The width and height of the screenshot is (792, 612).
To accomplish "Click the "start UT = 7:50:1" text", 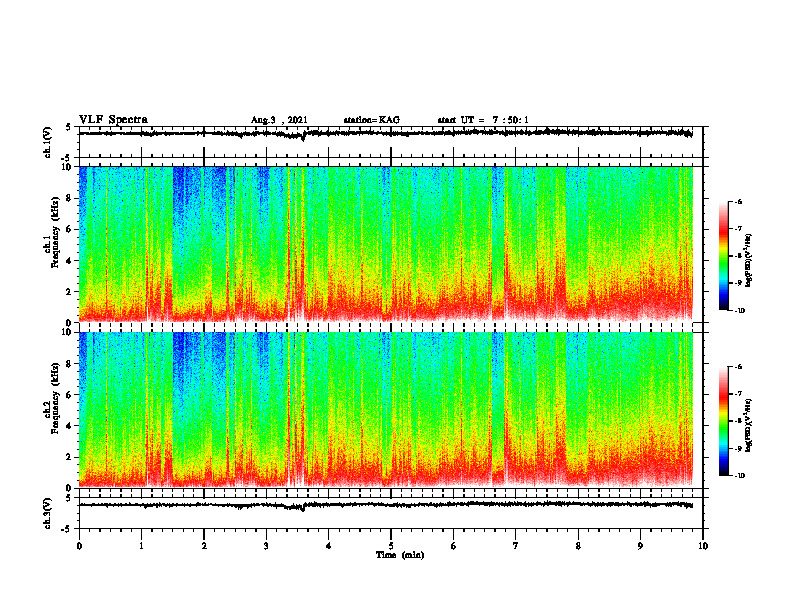I will [483, 120].
